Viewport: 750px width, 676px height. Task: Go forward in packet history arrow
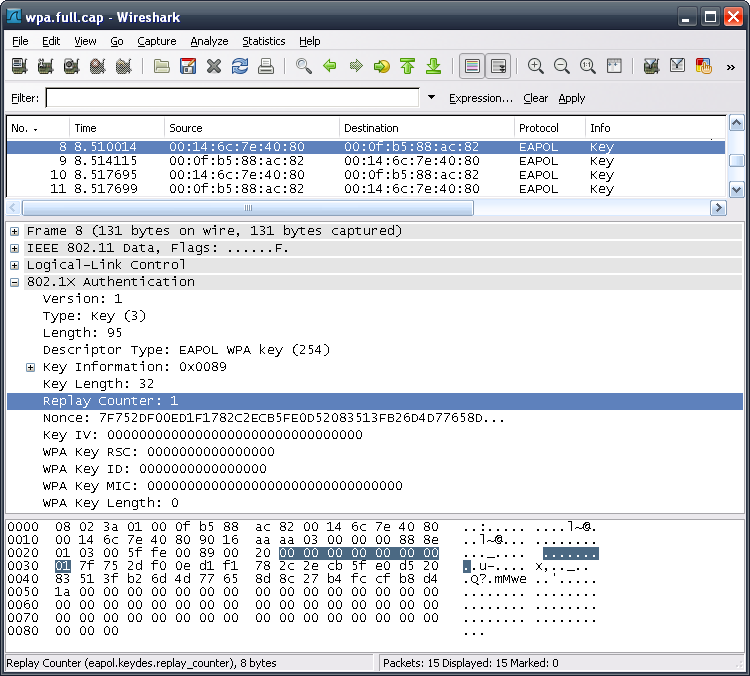(356, 66)
